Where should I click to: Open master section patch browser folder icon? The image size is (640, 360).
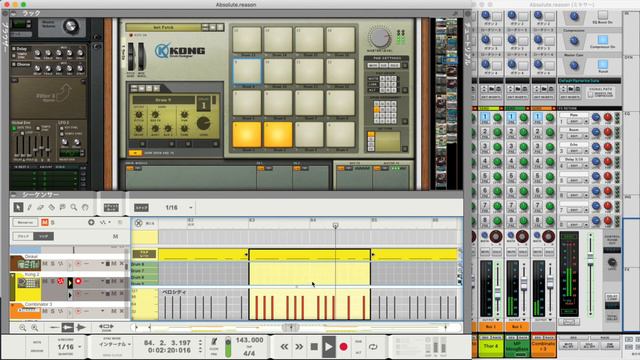pos(571,89)
